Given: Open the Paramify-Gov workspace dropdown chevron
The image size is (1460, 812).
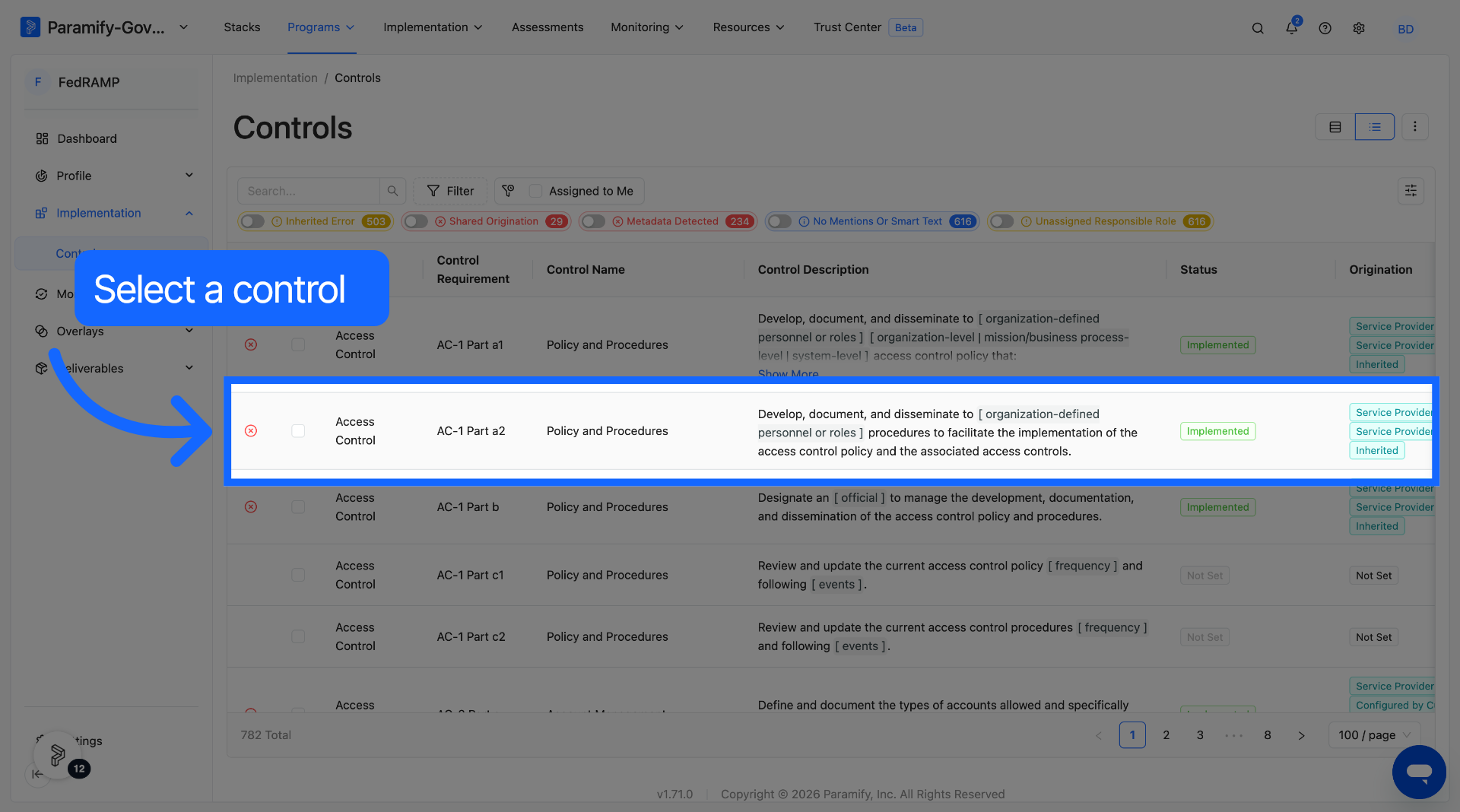Looking at the screenshot, I should (x=183, y=27).
